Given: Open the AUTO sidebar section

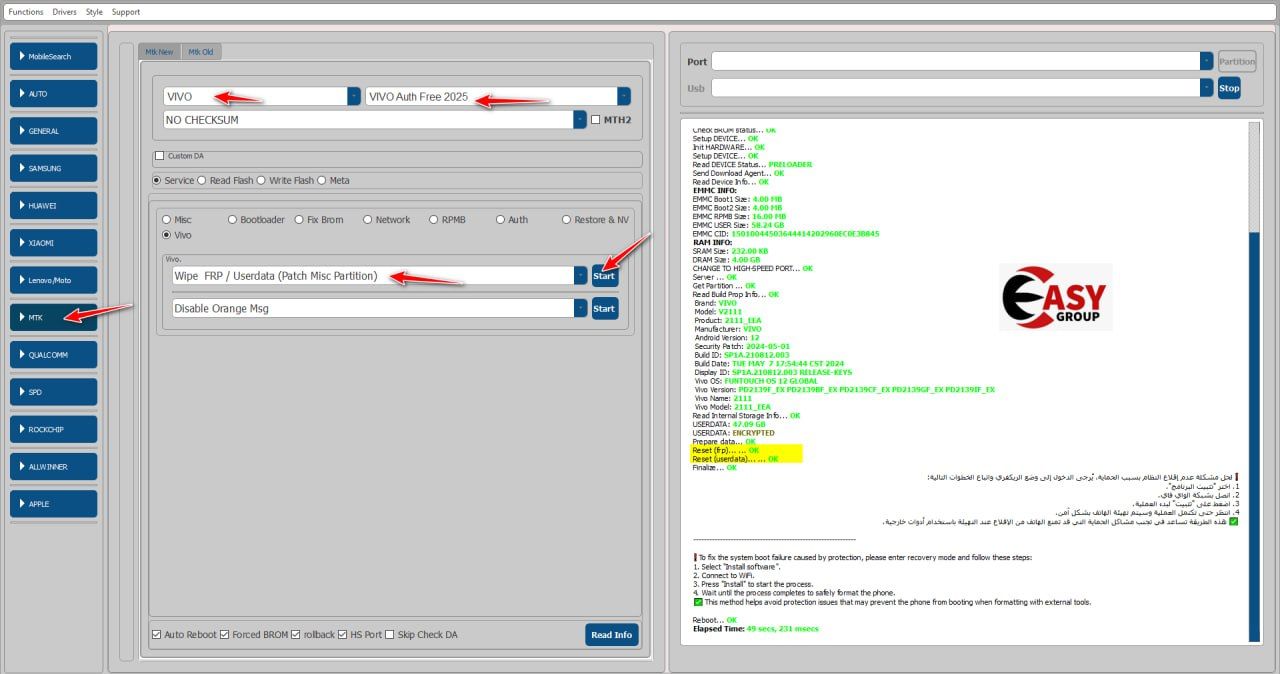Looking at the screenshot, I should (53, 94).
